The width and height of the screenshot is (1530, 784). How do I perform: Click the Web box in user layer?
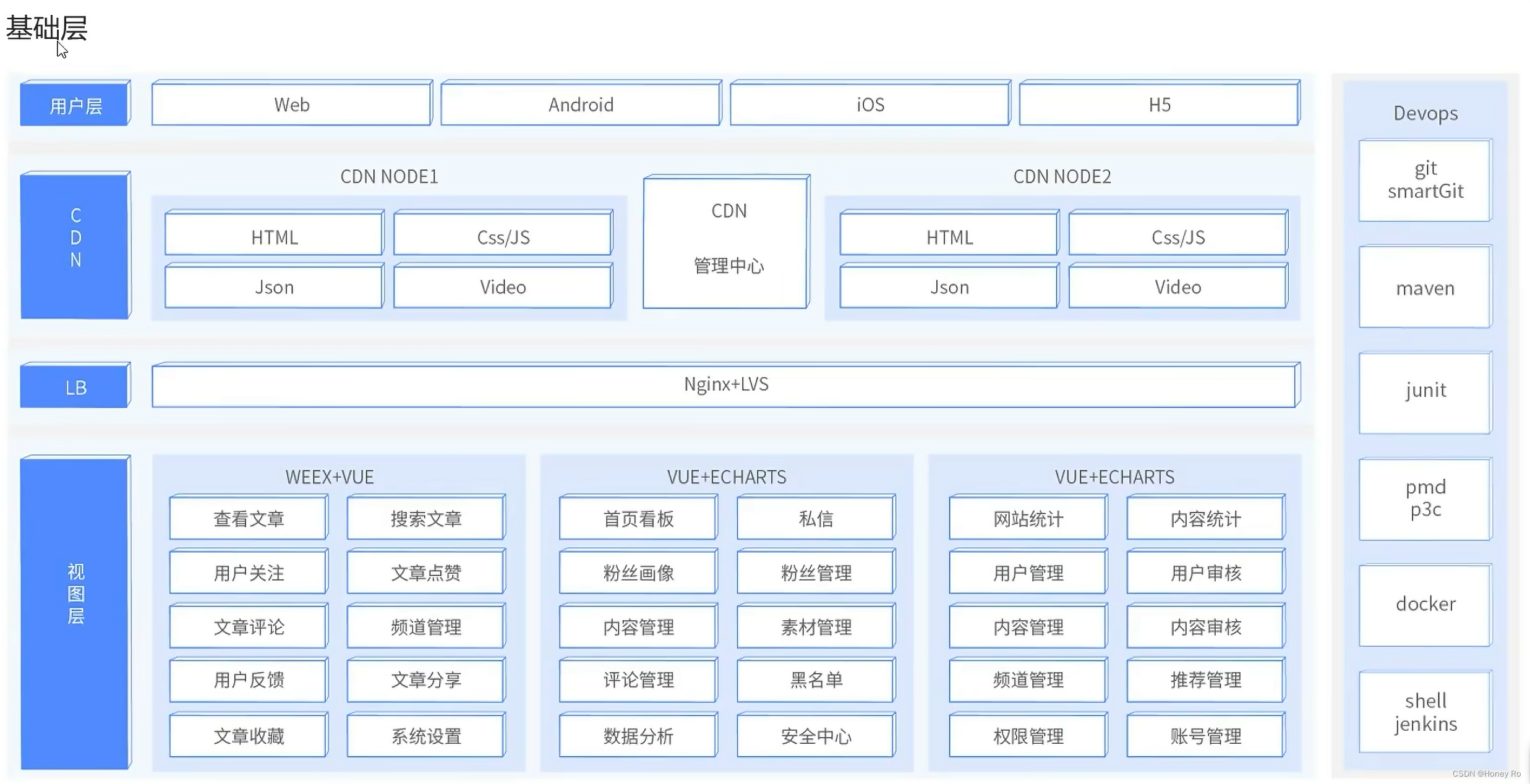[x=291, y=104]
